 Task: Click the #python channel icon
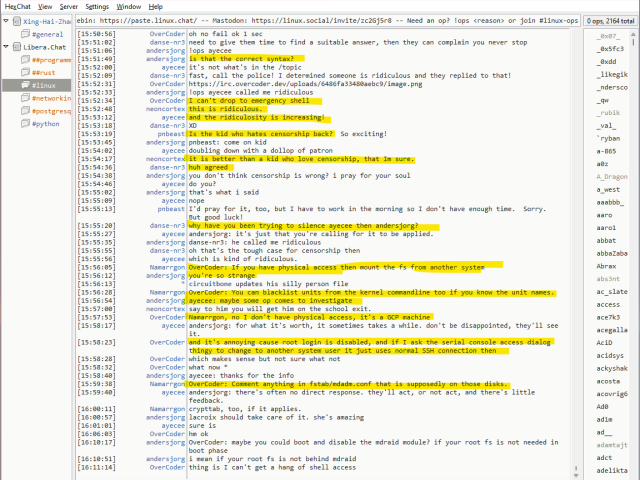click(25, 124)
